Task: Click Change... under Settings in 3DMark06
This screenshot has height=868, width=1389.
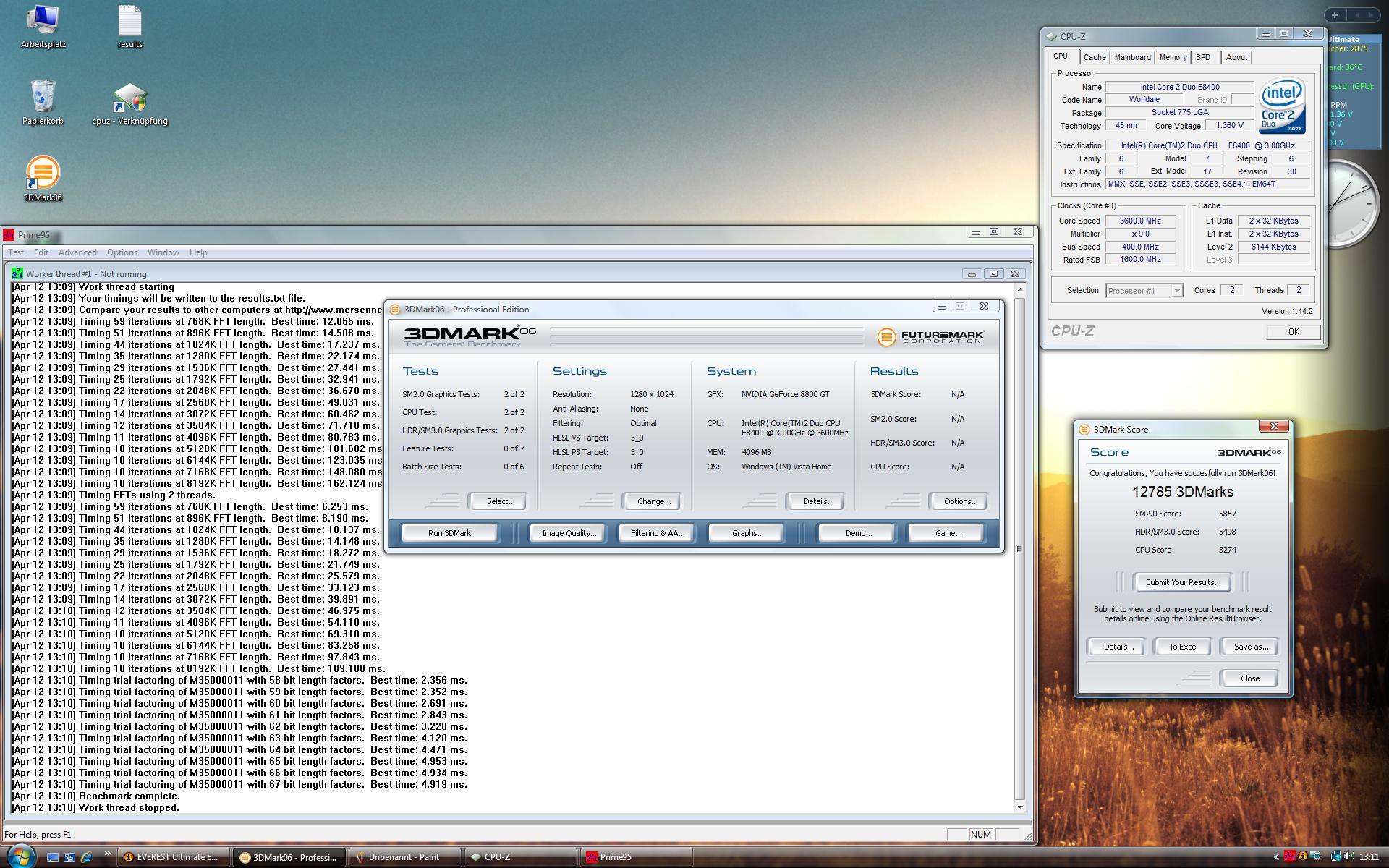Action: [x=654, y=501]
